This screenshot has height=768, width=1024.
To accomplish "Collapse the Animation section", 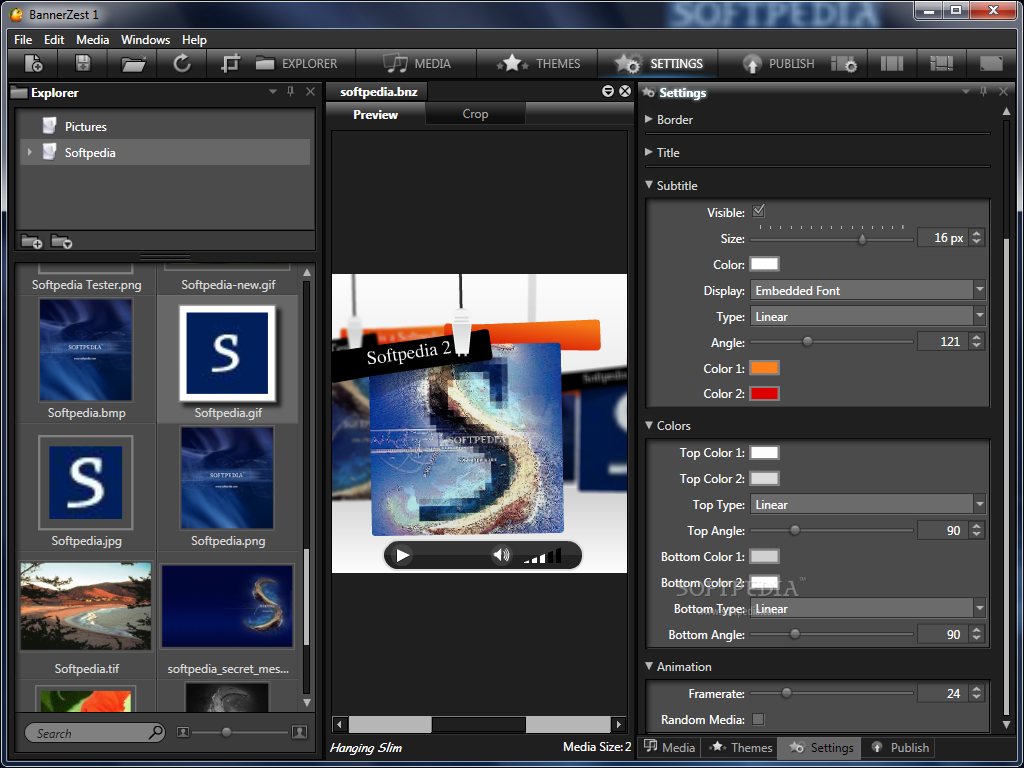I will point(649,665).
